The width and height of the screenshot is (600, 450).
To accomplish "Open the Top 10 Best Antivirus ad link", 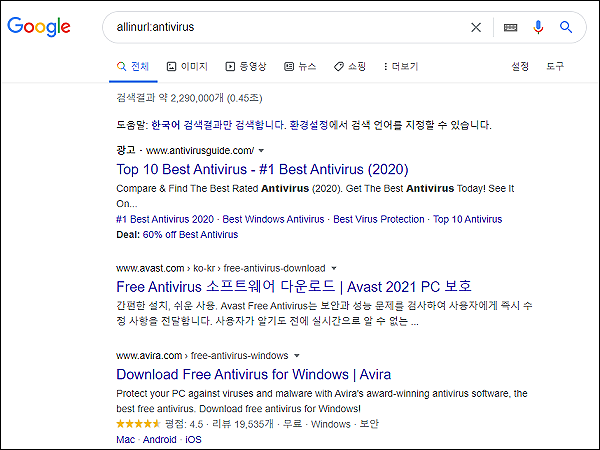I will (262, 169).
